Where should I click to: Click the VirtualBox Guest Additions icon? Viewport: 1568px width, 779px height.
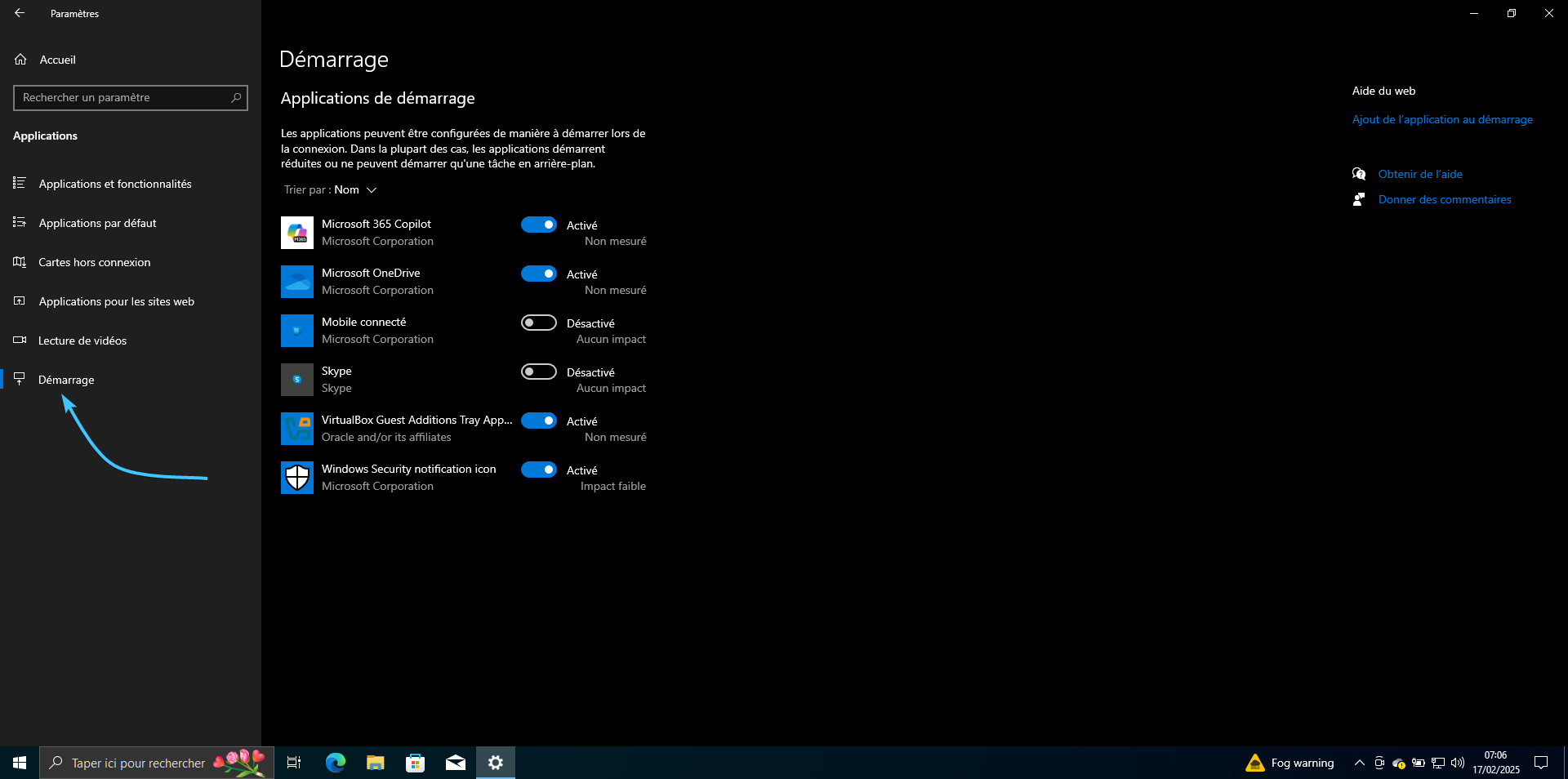297,429
